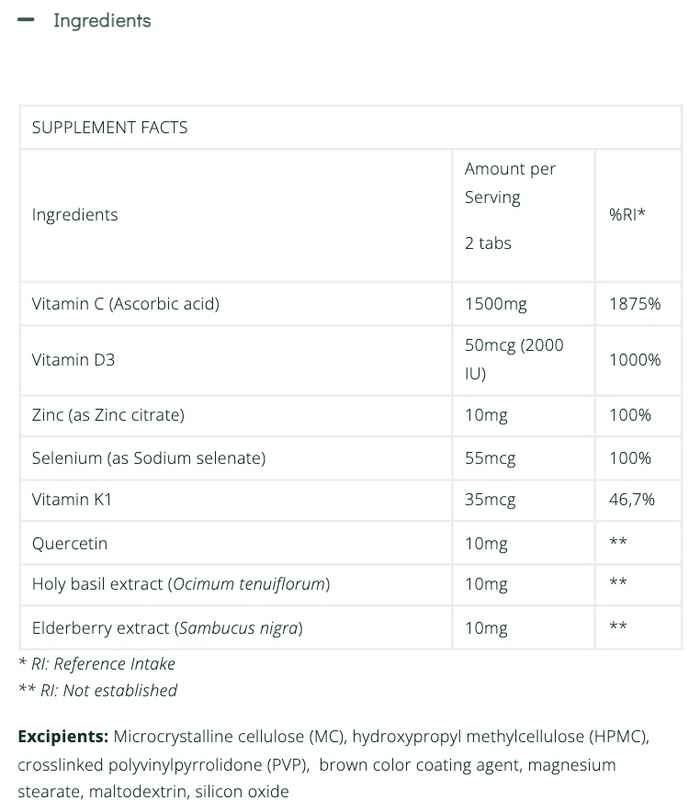
Task: Click the SUPPLEMENT FACTS table header
Action: coord(110,127)
